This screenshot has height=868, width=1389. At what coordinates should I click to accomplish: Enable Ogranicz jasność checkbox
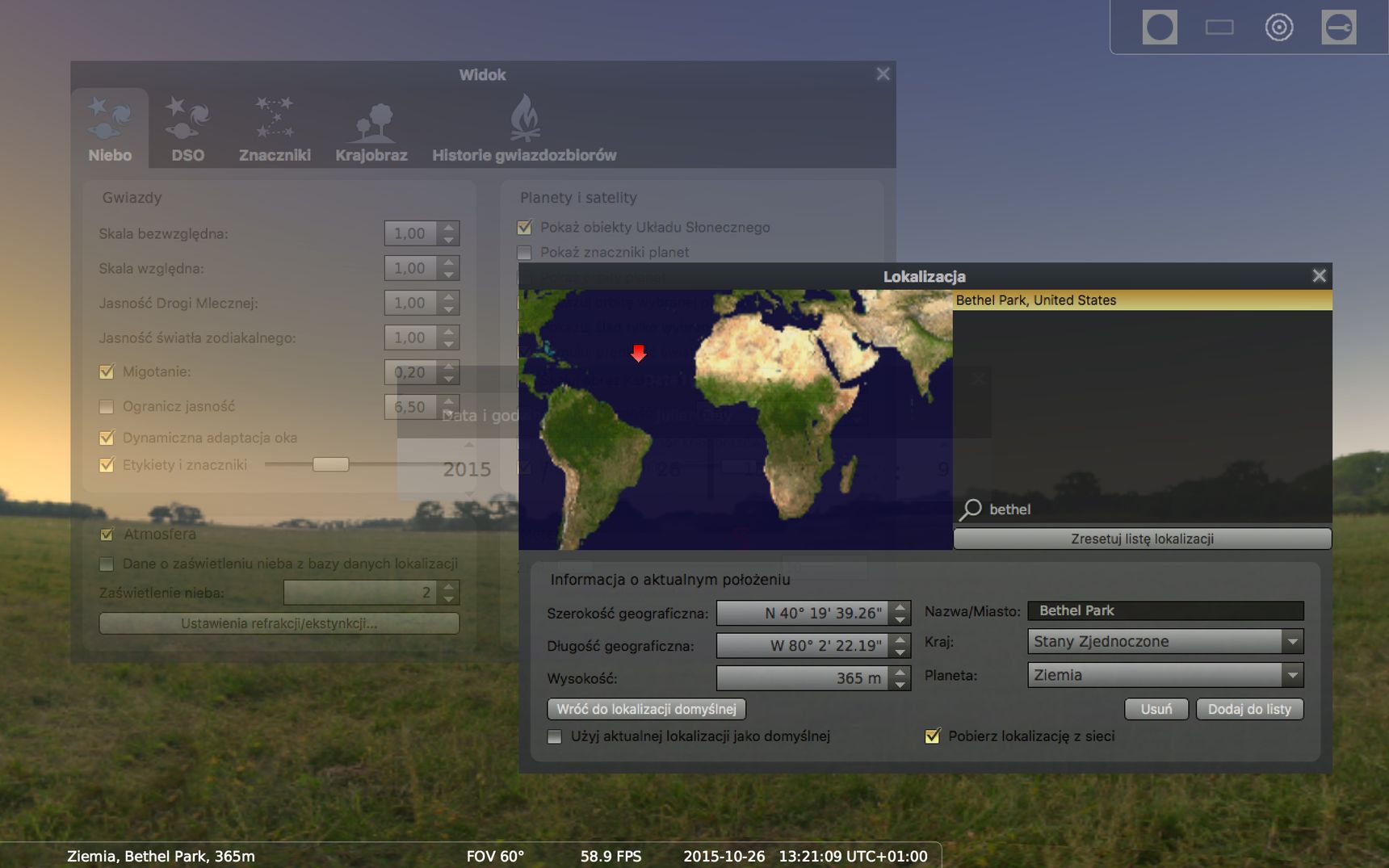[107, 407]
